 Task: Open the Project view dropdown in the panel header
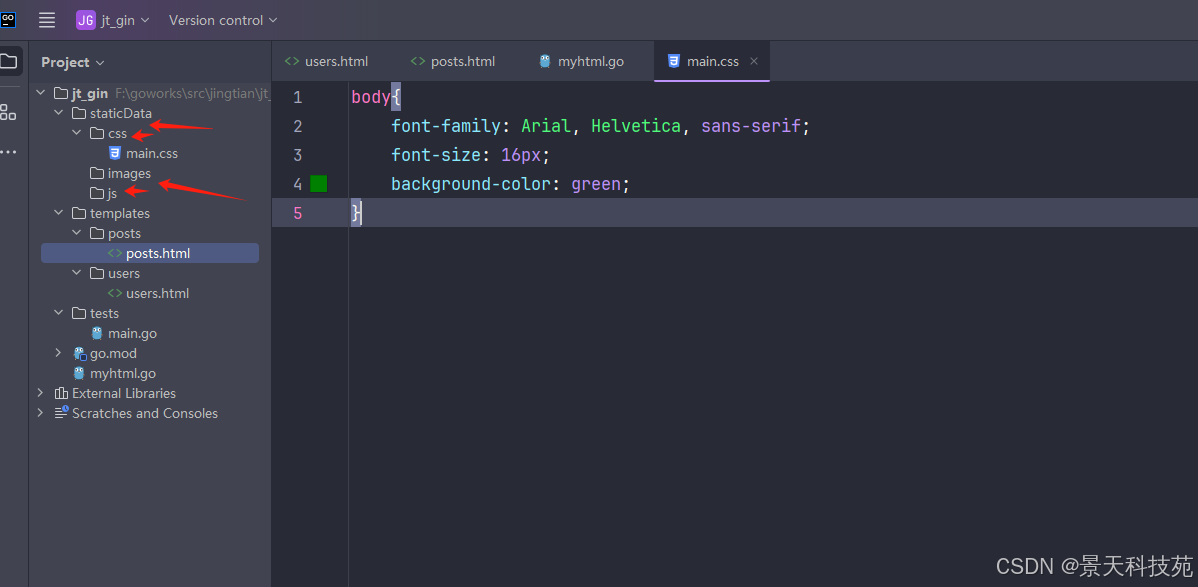[73, 62]
